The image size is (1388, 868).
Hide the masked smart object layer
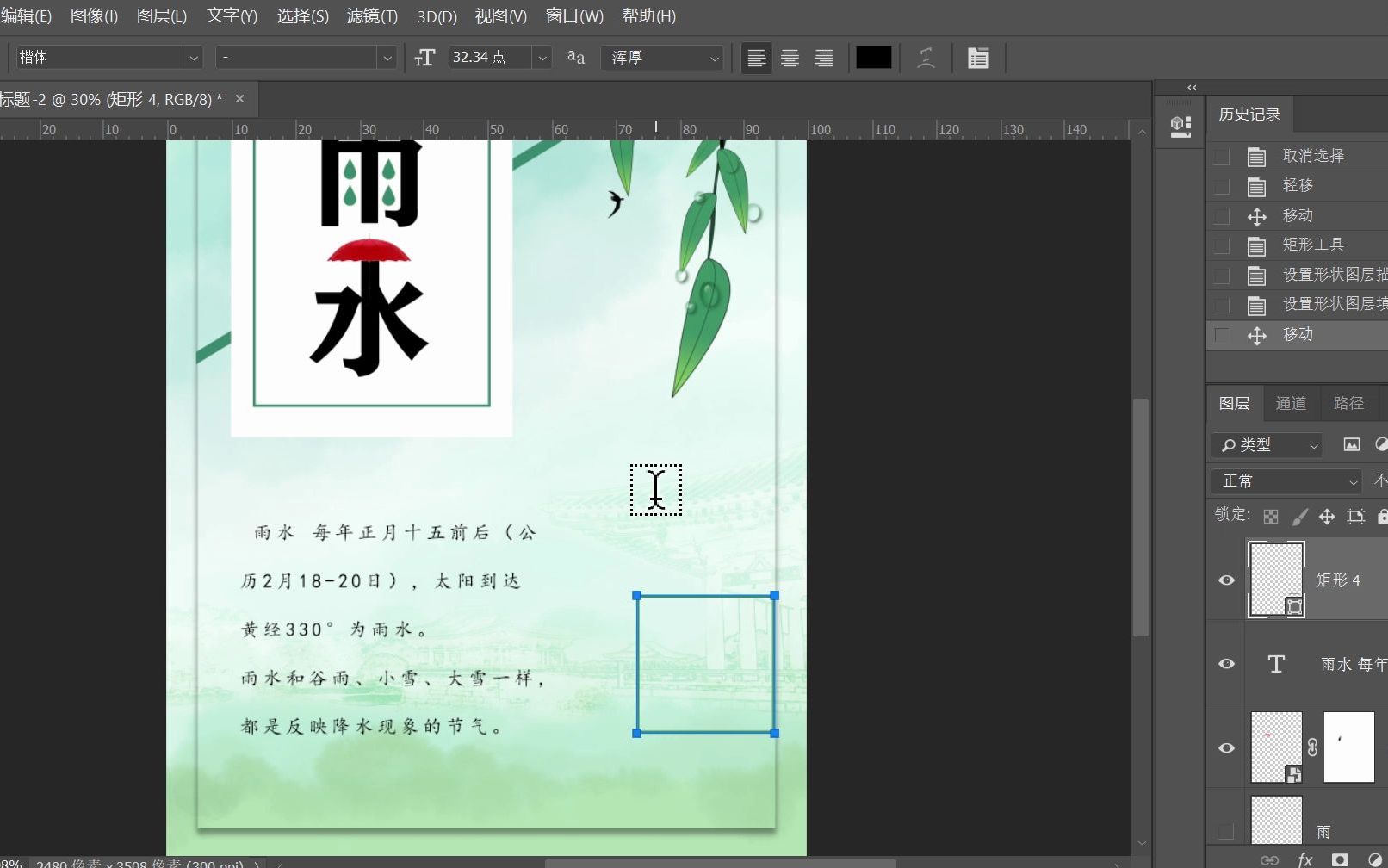coord(1227,747)
